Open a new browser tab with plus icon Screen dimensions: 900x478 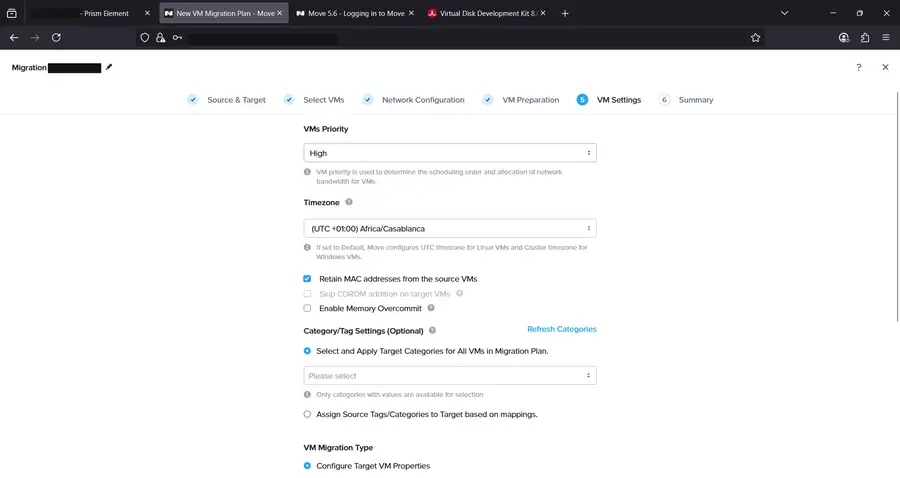(x=565, y=13)
